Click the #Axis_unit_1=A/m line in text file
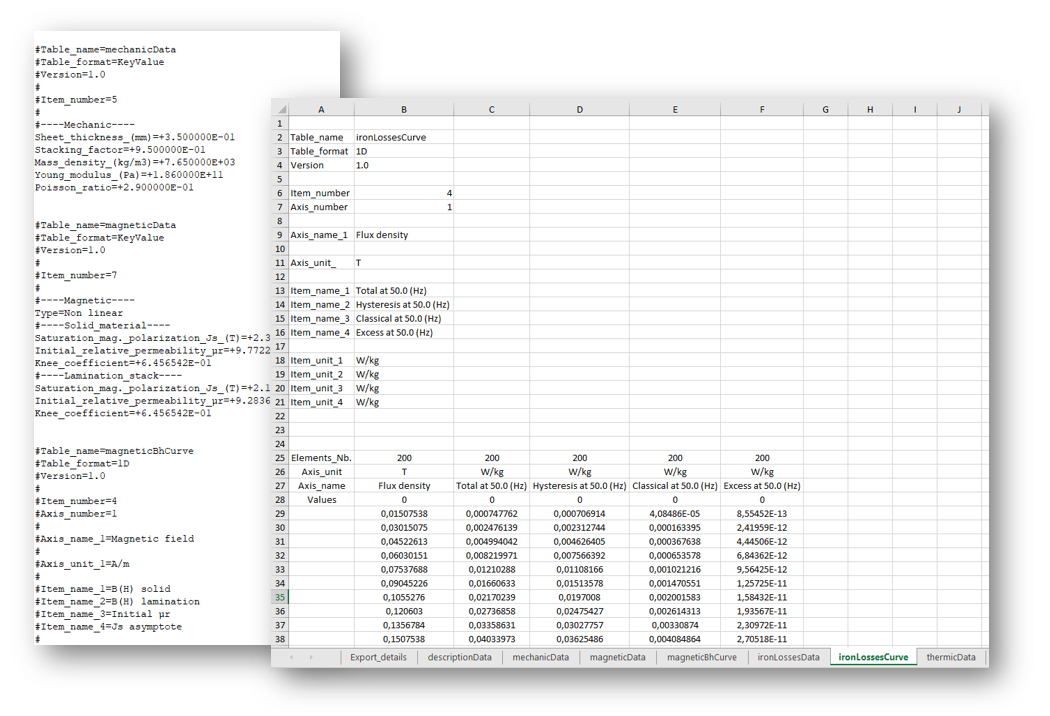Image resolution: width=1050 pixels, height=716 pixels. pos(82,564)
